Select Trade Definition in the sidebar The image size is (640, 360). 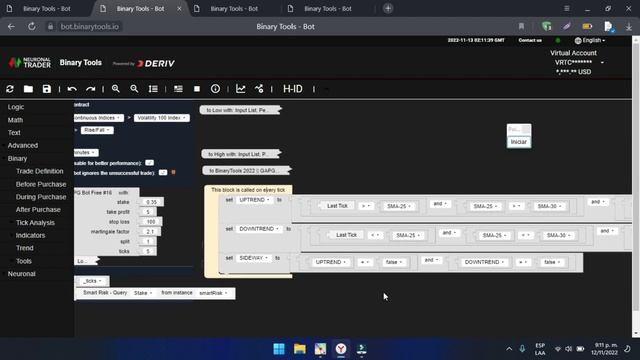[x=40, y=171]
